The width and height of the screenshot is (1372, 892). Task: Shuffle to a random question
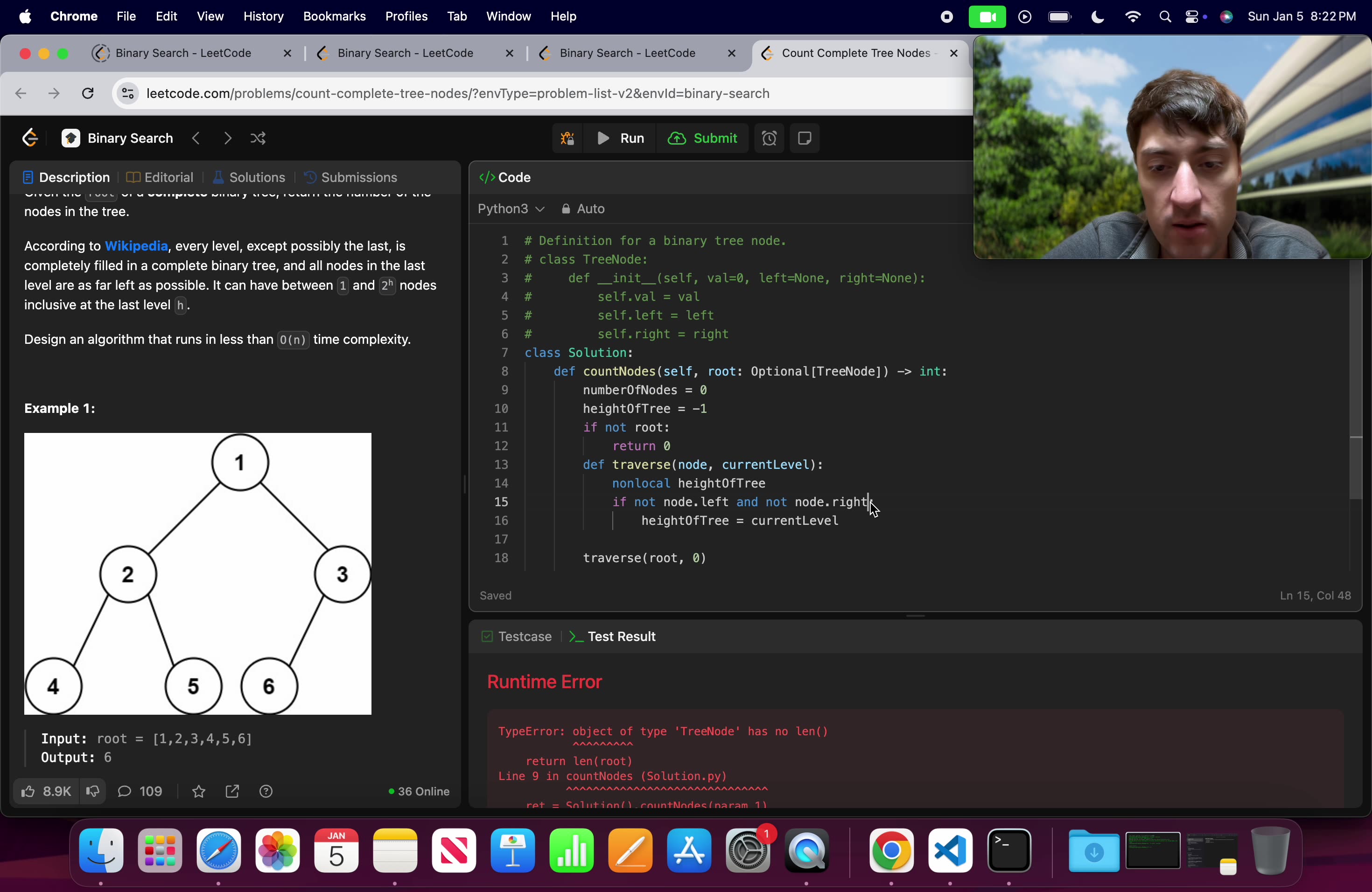pyautogui.click(x=258, y=138)
